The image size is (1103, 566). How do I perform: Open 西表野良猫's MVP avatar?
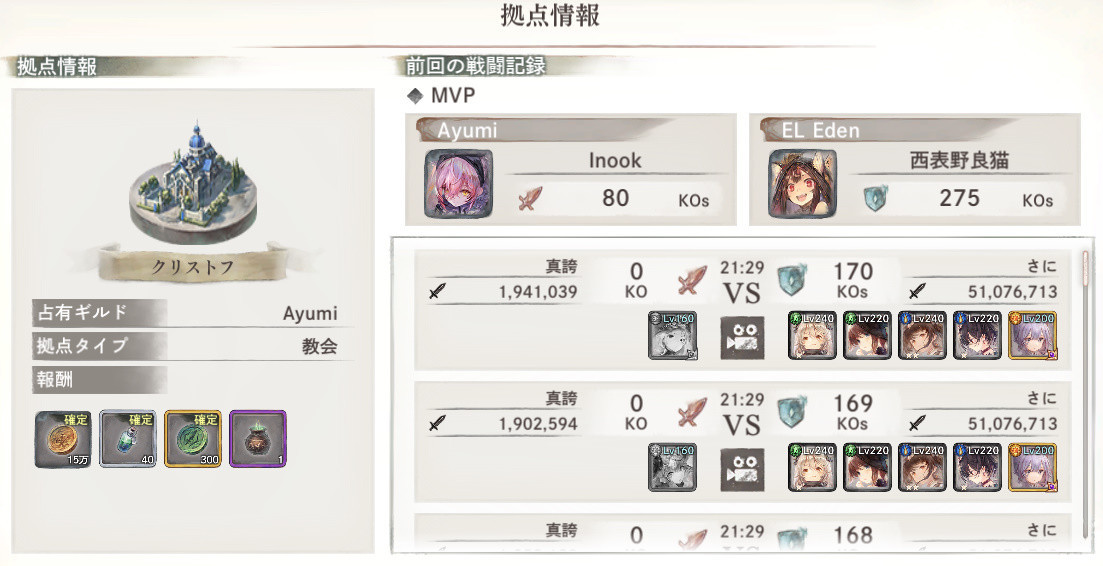(x=803, y=184)
